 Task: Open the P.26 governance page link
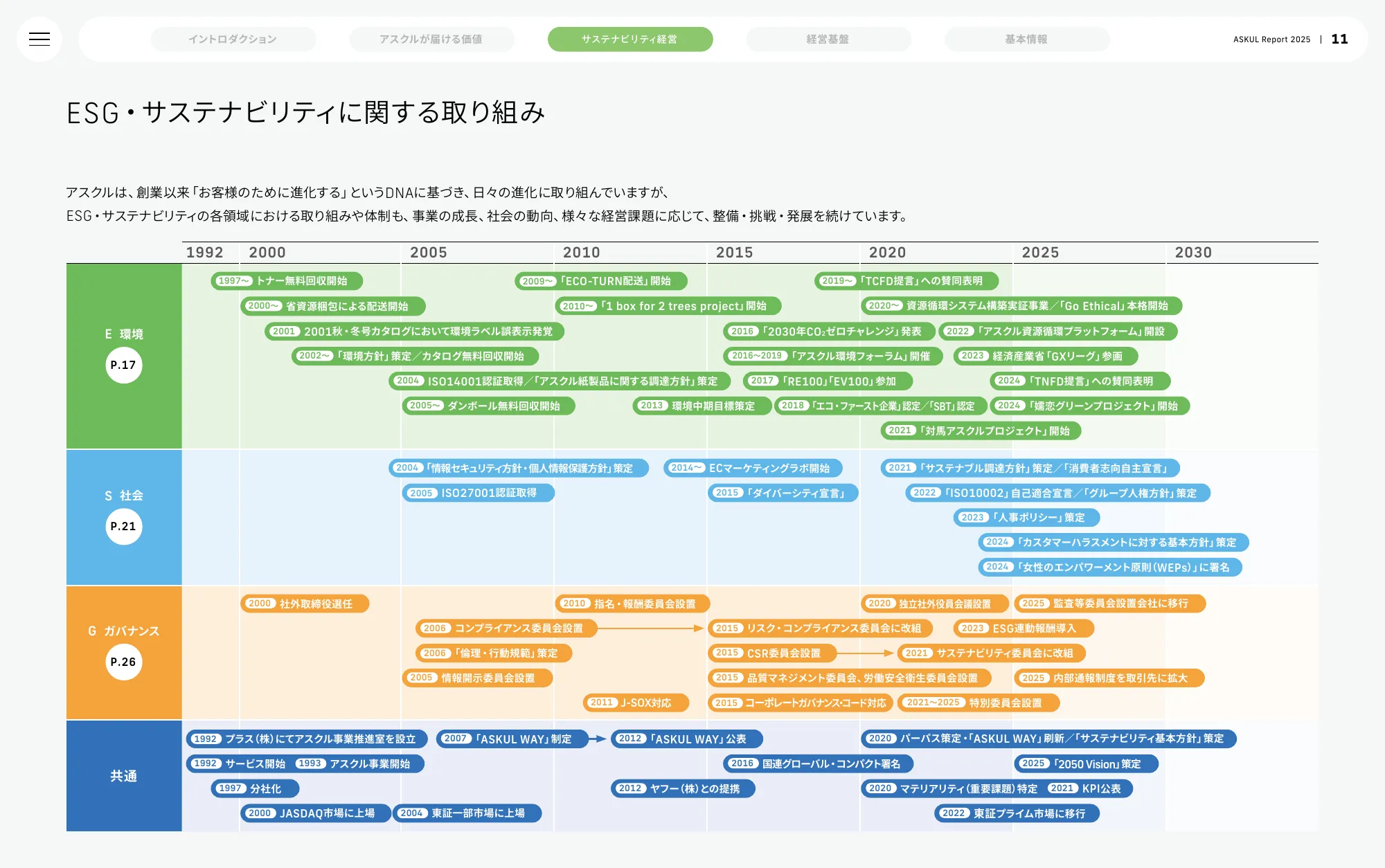click(124, 662)
